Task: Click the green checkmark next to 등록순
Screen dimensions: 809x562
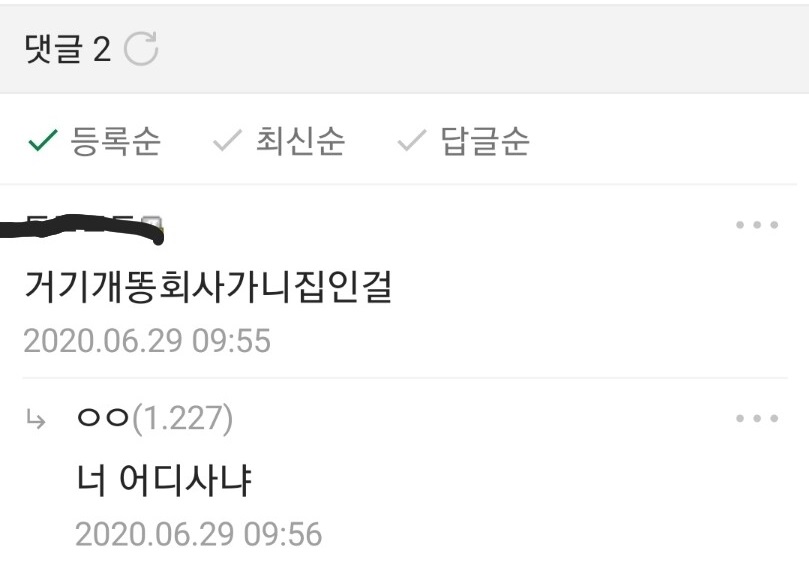Action: [x=43, y=140]
